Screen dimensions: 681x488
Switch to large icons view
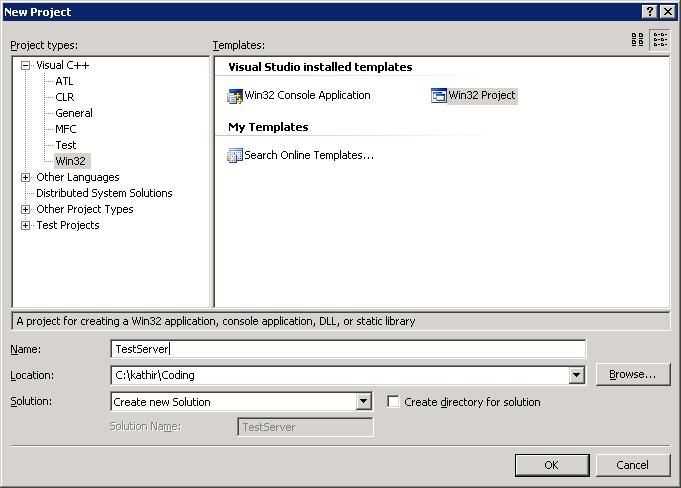point(638,40)
